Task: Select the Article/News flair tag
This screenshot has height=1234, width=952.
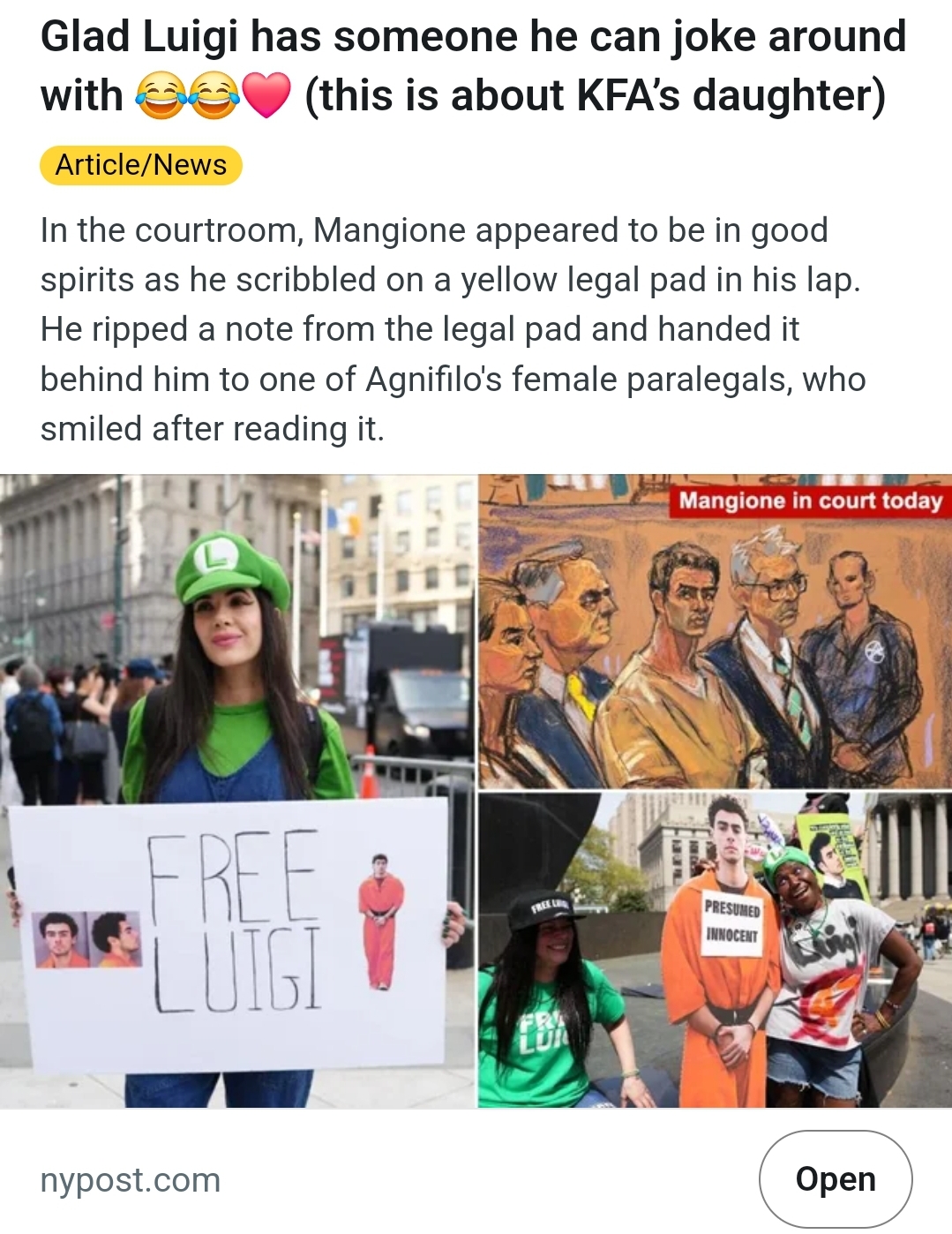Action: coord(141,165)
